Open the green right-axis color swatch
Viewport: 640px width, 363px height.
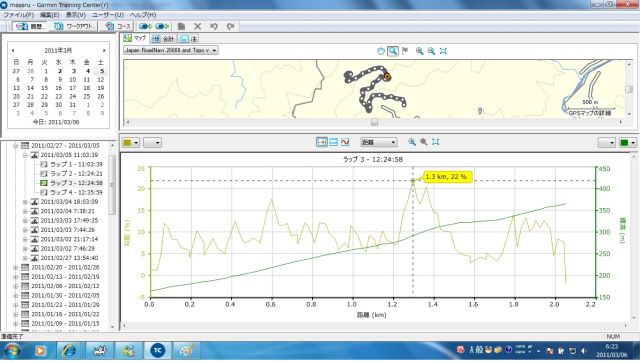[x=627, y=142]
